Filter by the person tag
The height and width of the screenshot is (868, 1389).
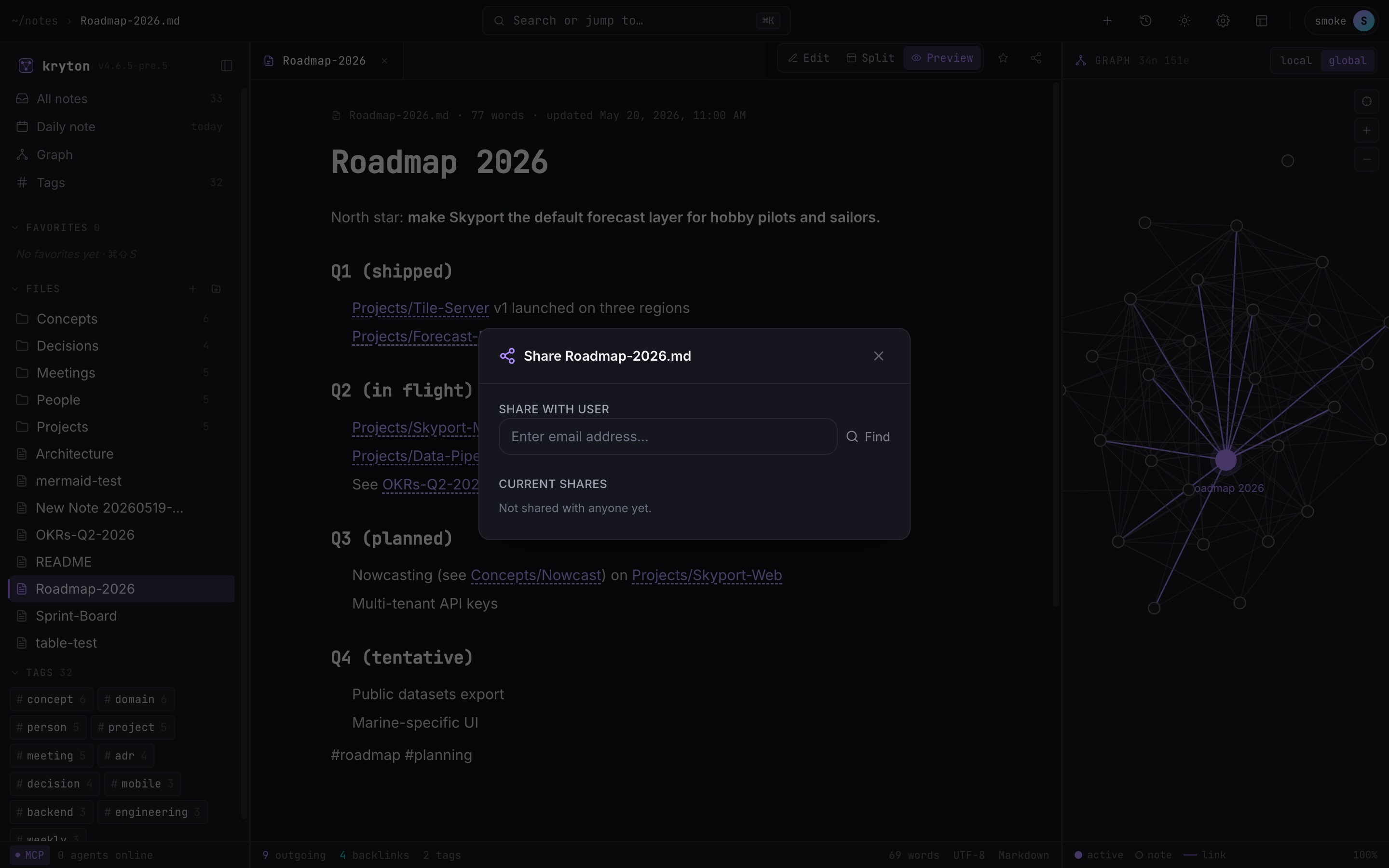tap(48, 727)
